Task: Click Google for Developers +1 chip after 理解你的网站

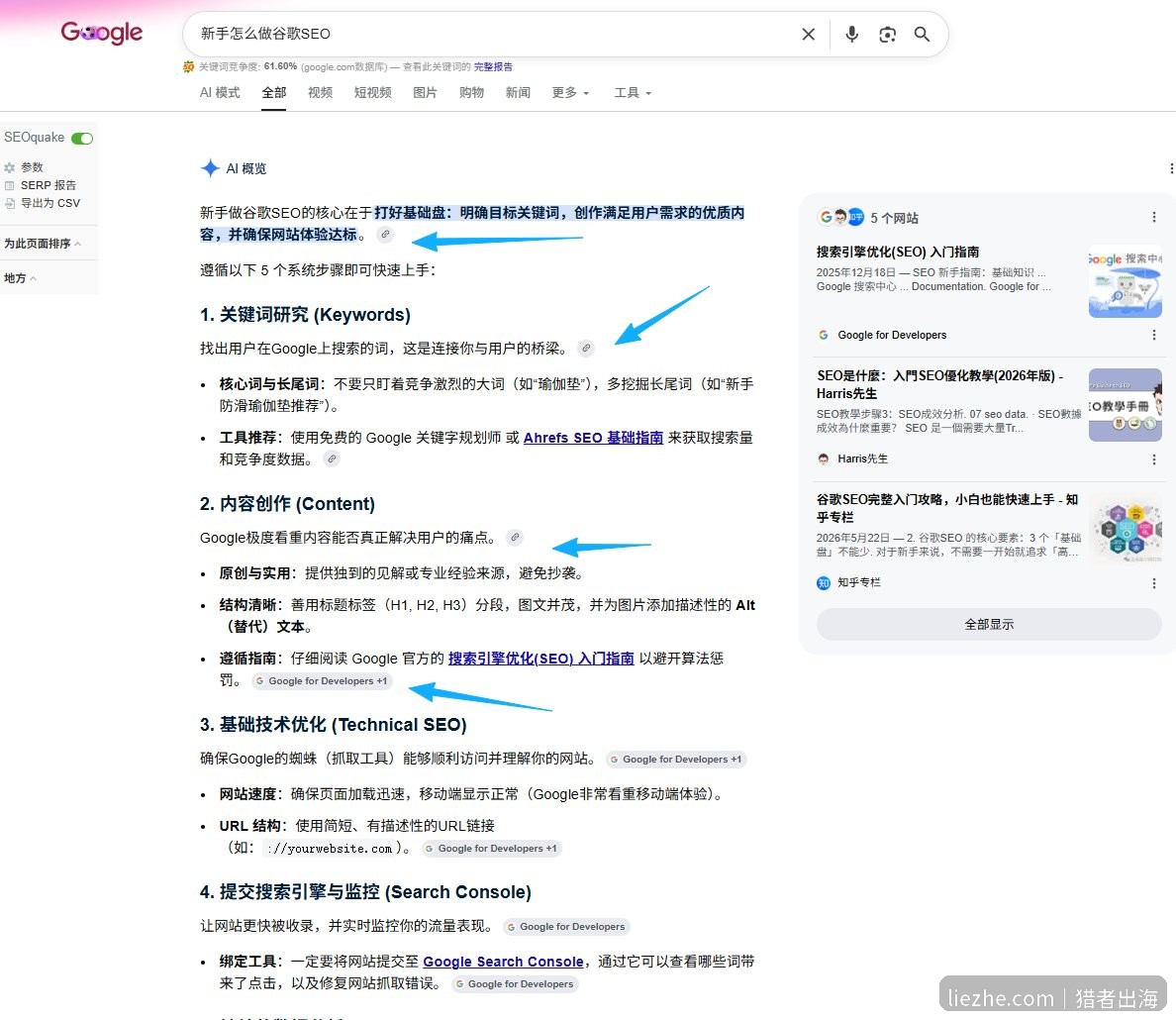Action: 676,759
